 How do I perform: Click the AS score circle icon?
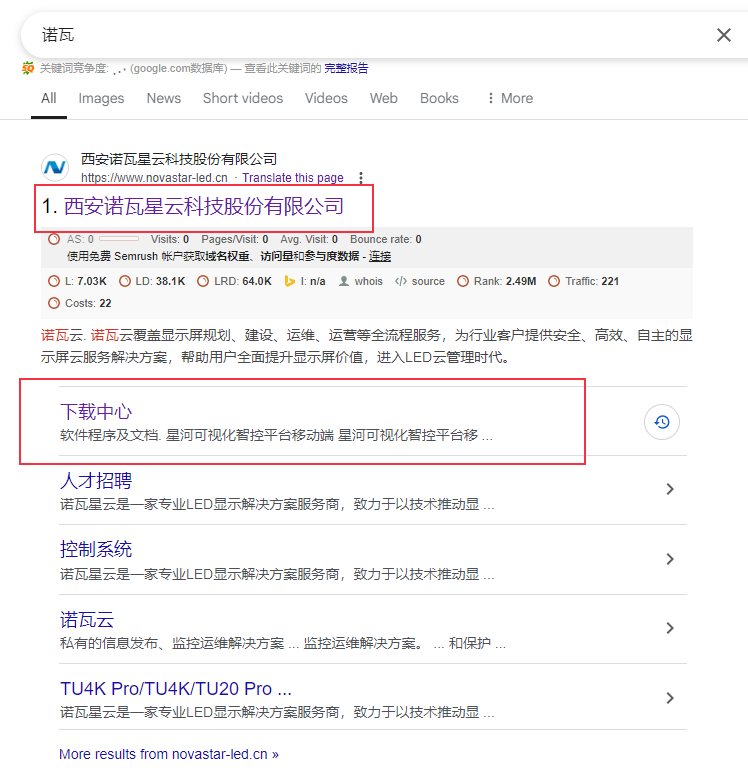[54, 239]
